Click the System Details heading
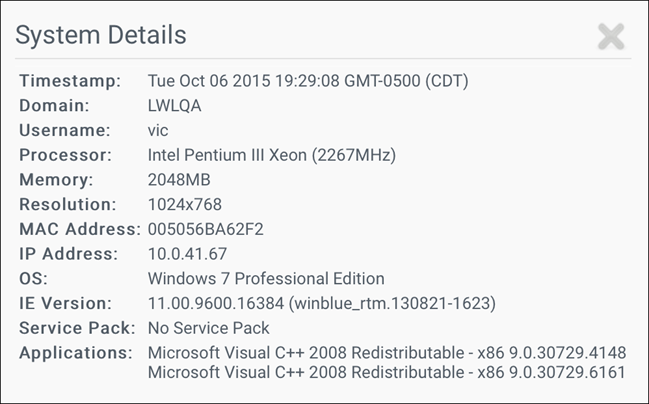 [101, 36]
